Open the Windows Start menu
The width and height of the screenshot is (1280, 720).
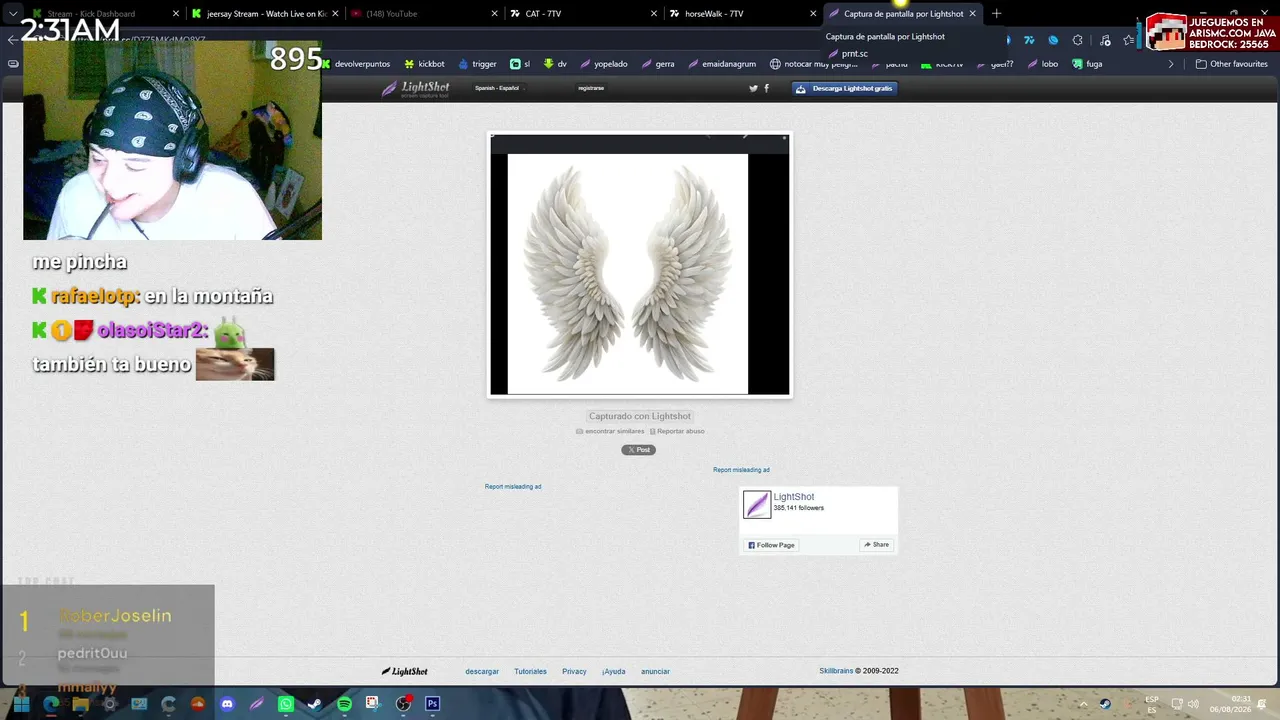pos(21,704)
